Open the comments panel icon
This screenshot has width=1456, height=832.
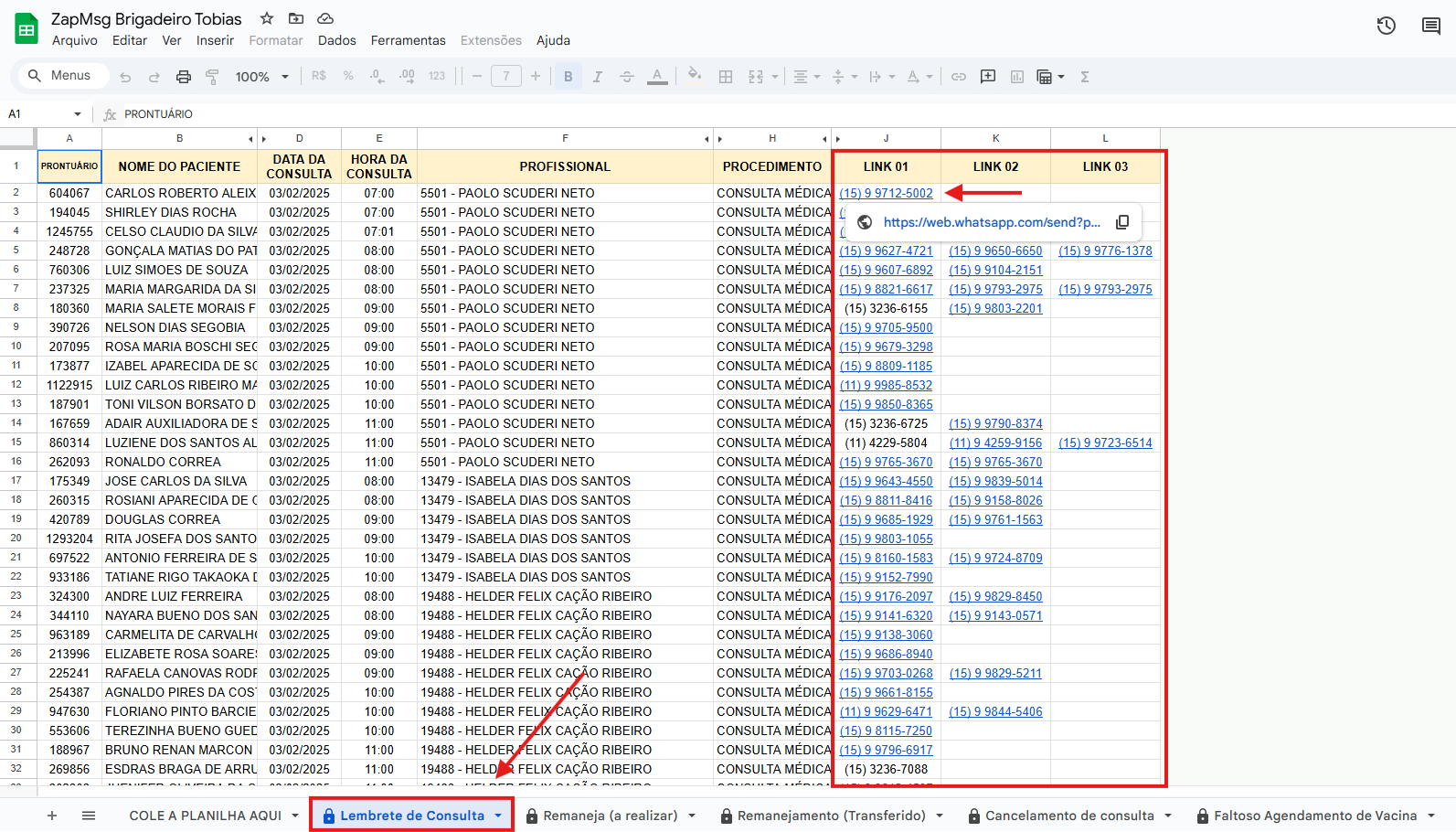pos(1430,26)
